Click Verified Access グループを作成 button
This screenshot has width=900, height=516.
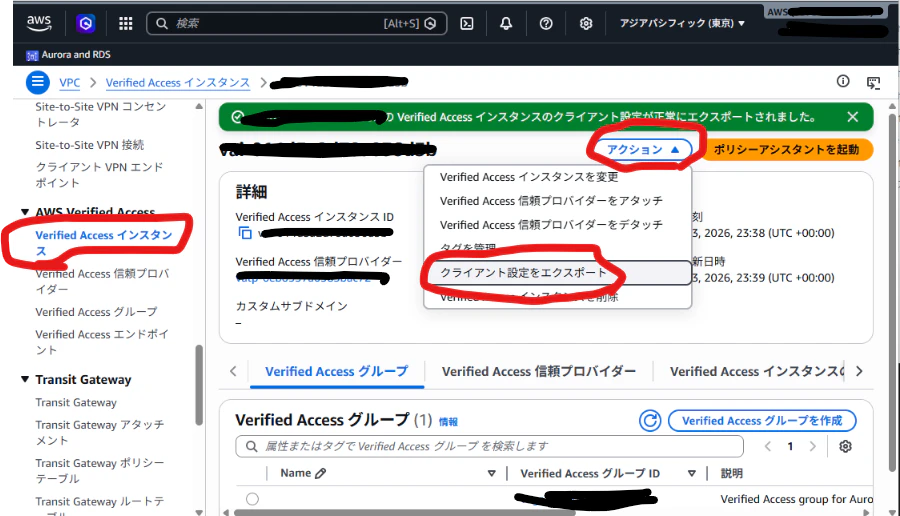762,421
